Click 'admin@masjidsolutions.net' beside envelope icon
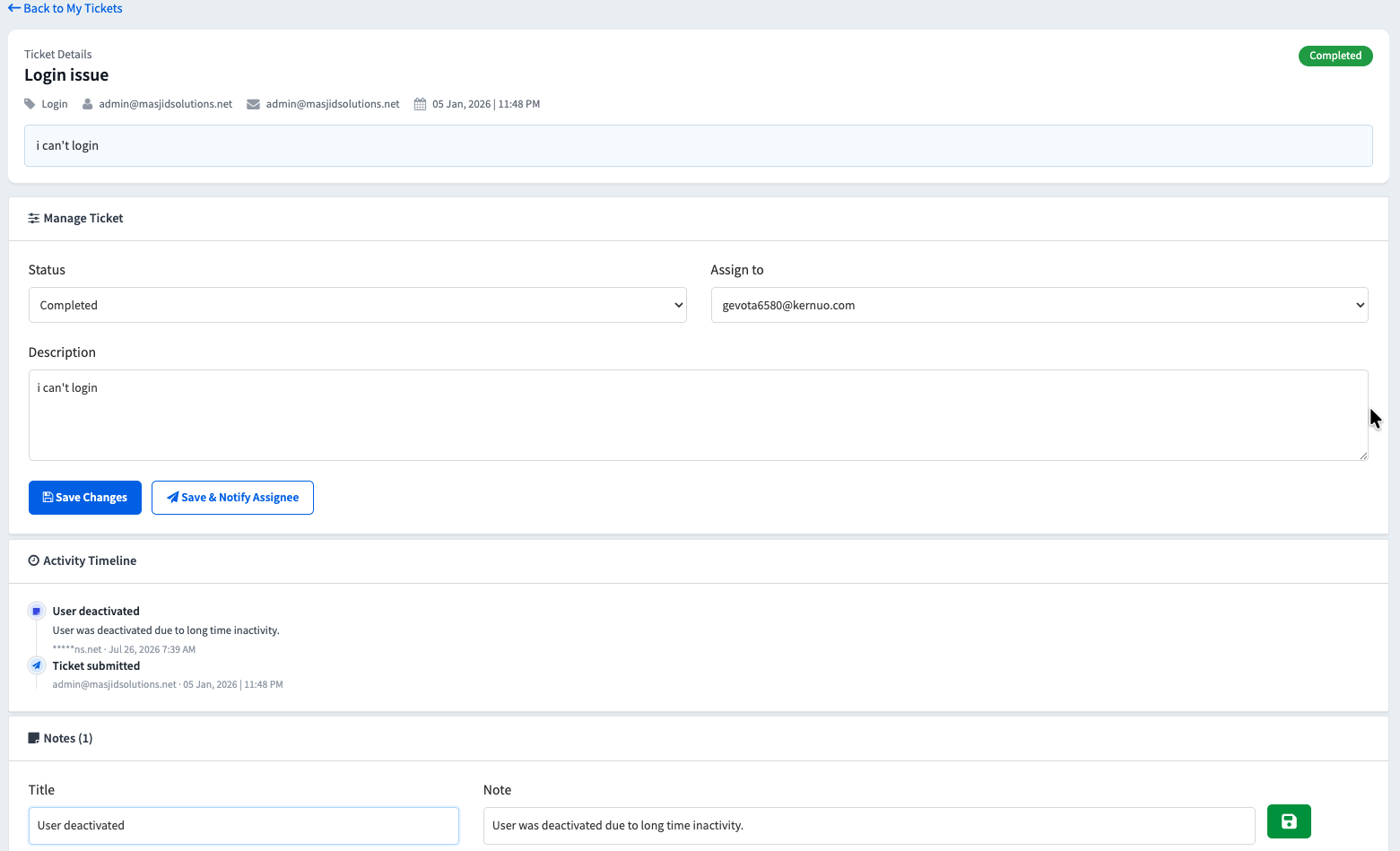 pyautogui.click(x=333, y=104)
